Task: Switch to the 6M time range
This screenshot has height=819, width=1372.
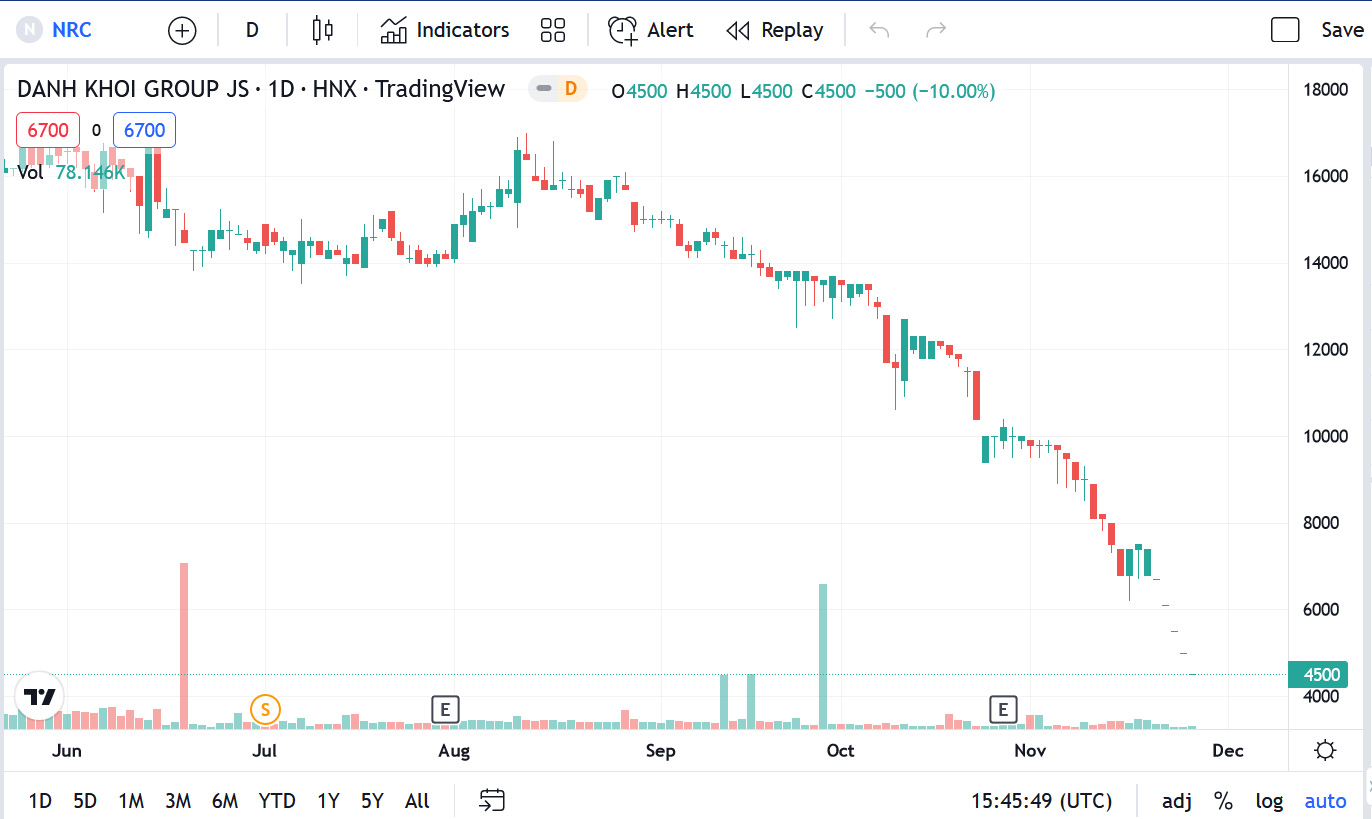Action: [x=225, y=801]
